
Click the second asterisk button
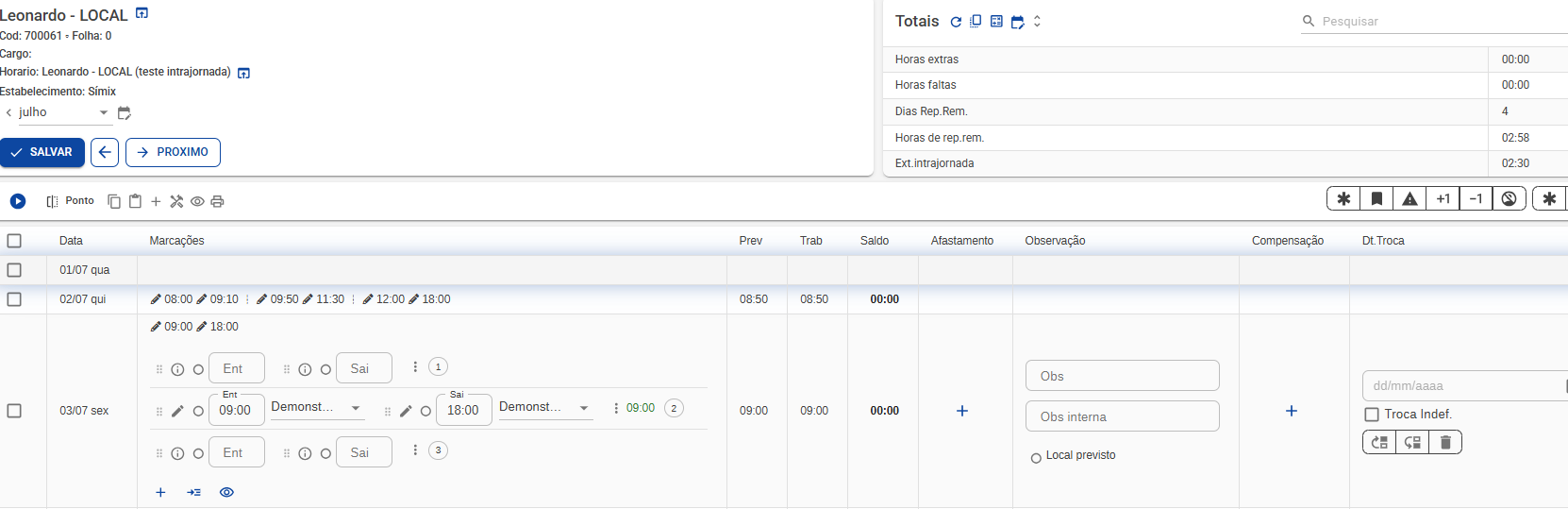[x=1549, y=198]
